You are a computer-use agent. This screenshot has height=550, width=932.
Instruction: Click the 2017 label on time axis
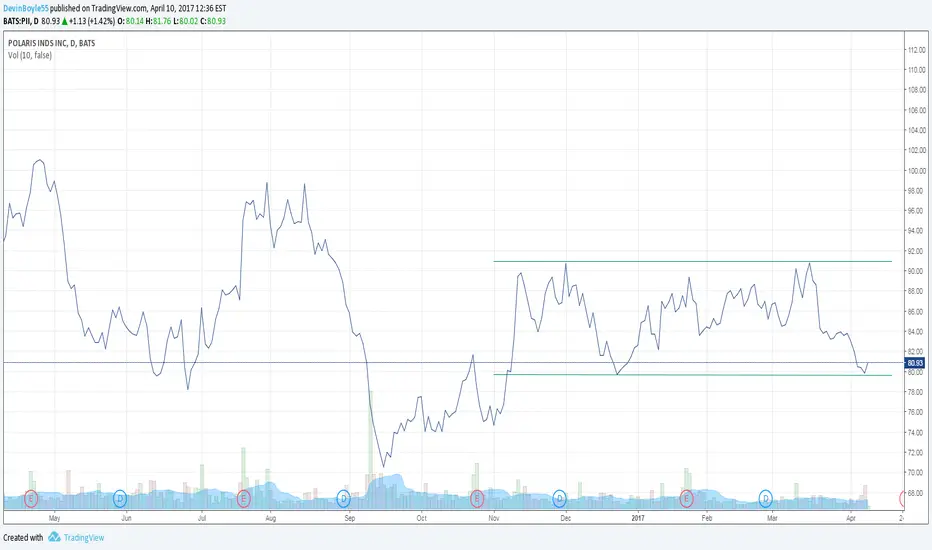pos(638,518)
